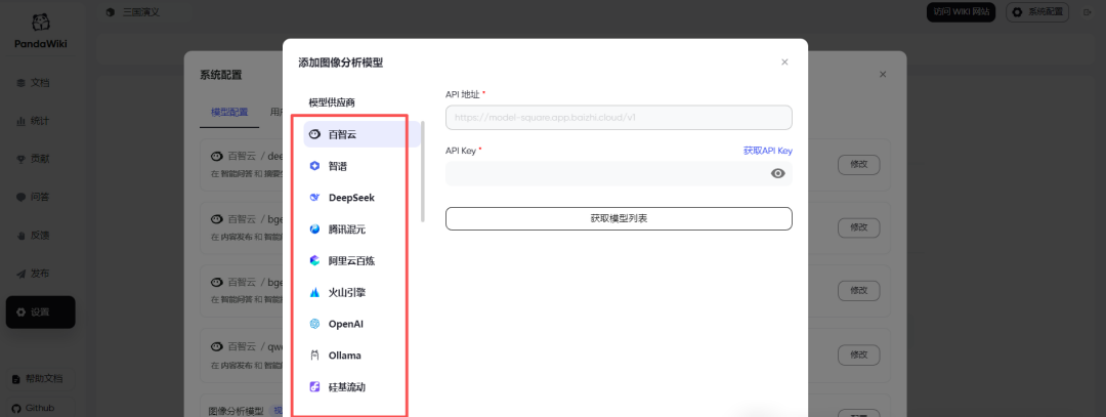Click the 腾讯混元 logo icon
This screenshot has height=417, width=1106.
point(315,229)
